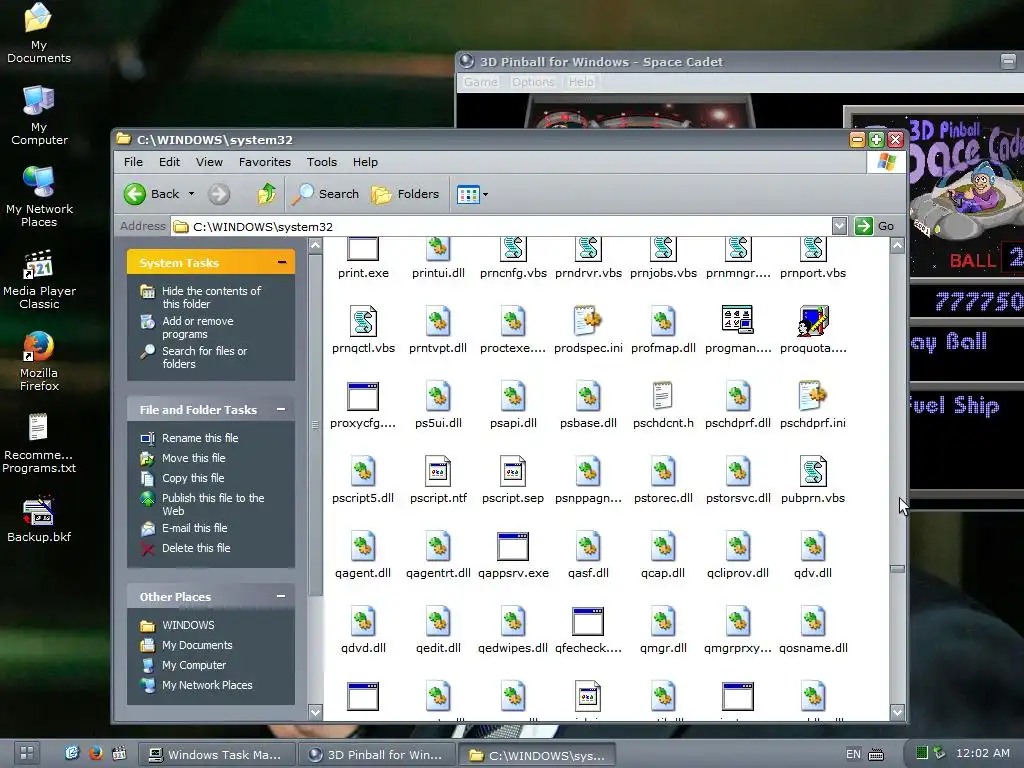This screenshot has height=768, width=1024.
Task: Open the File menu
Action: pos(133,162)
